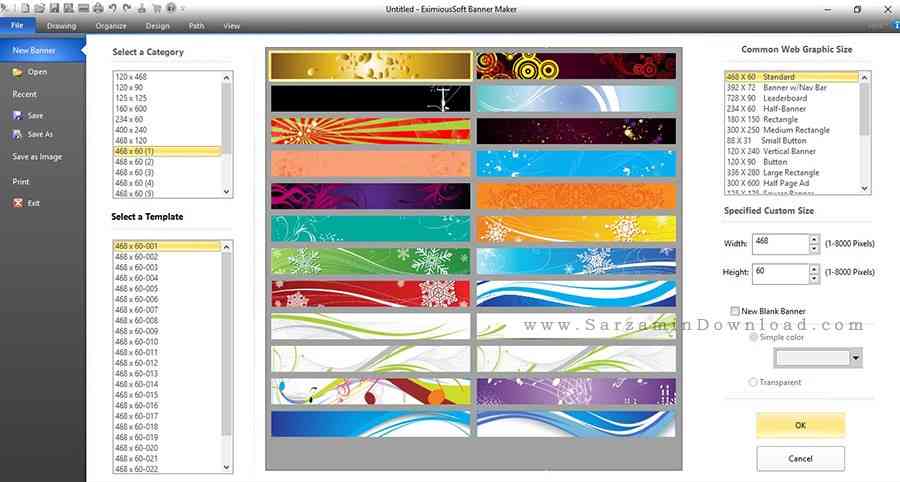Enable the New Blank Banner checkbox
Screen dimensions: 900x482
[x=736, y=312]
